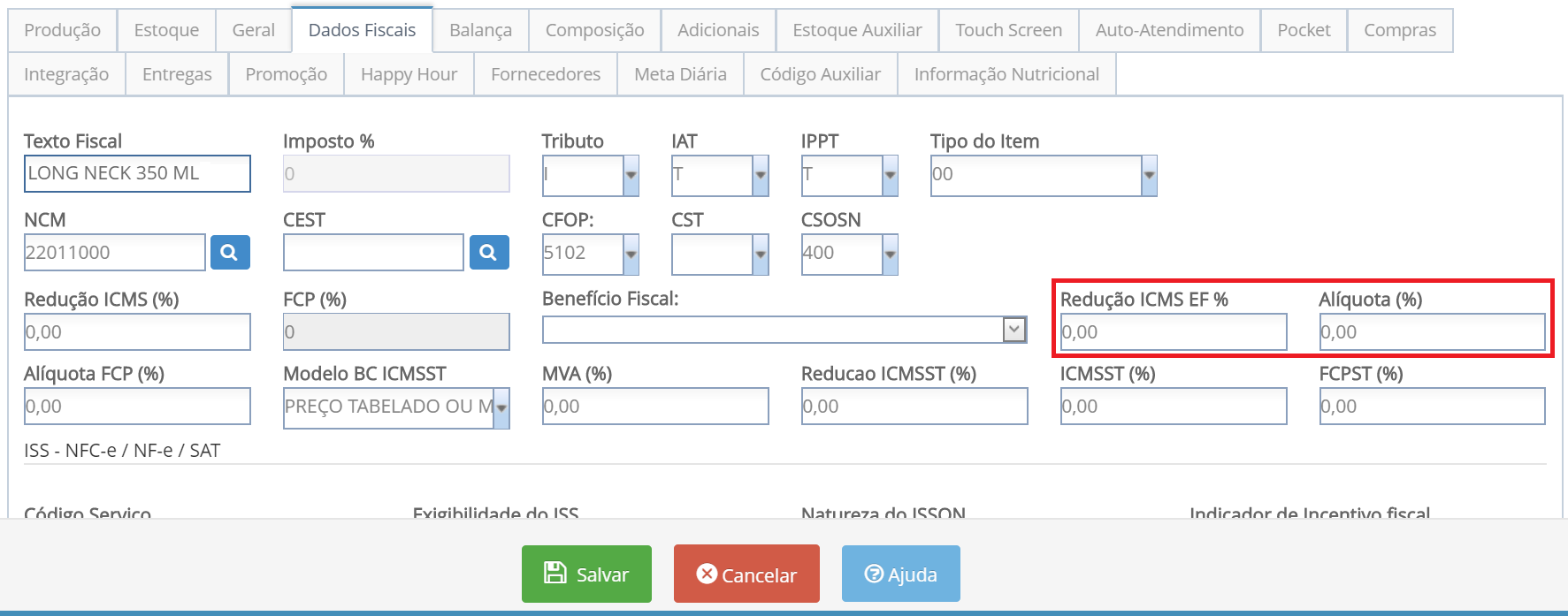
Task: Click the ISS - NFC-e / NF-e / SAT heading
Action: tap(122, 451)
